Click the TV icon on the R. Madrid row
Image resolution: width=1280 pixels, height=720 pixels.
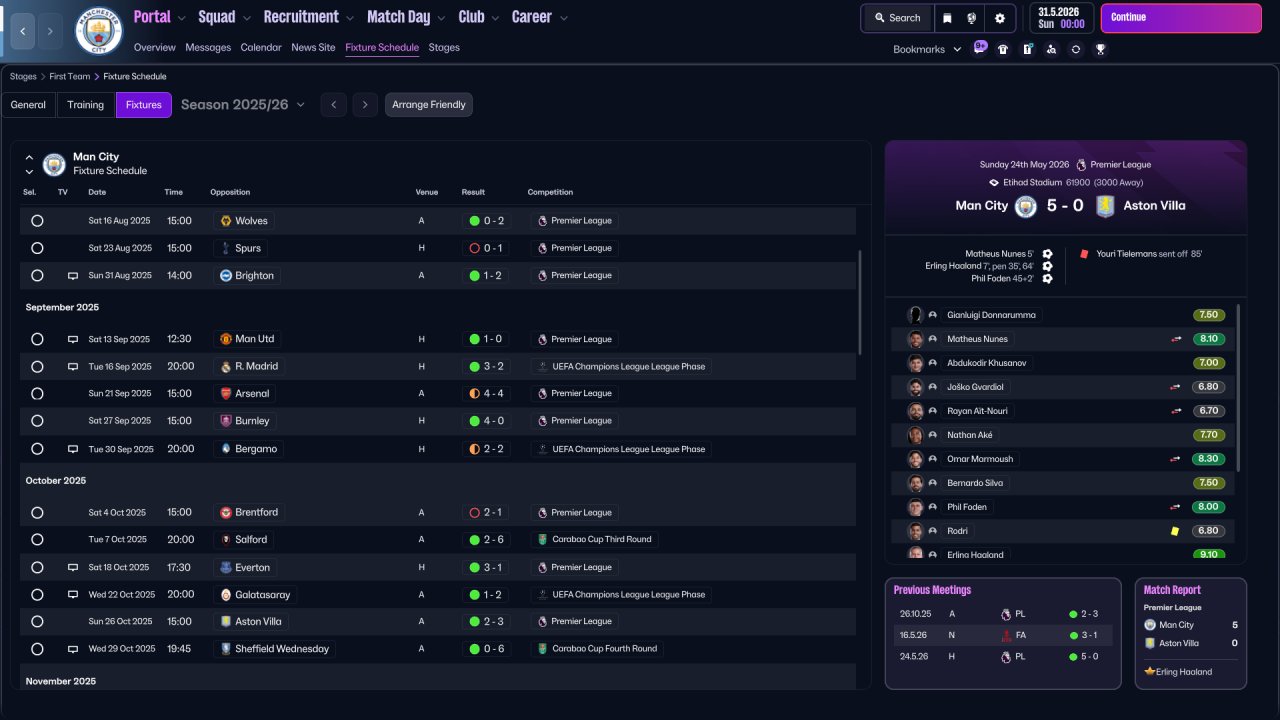72,367
